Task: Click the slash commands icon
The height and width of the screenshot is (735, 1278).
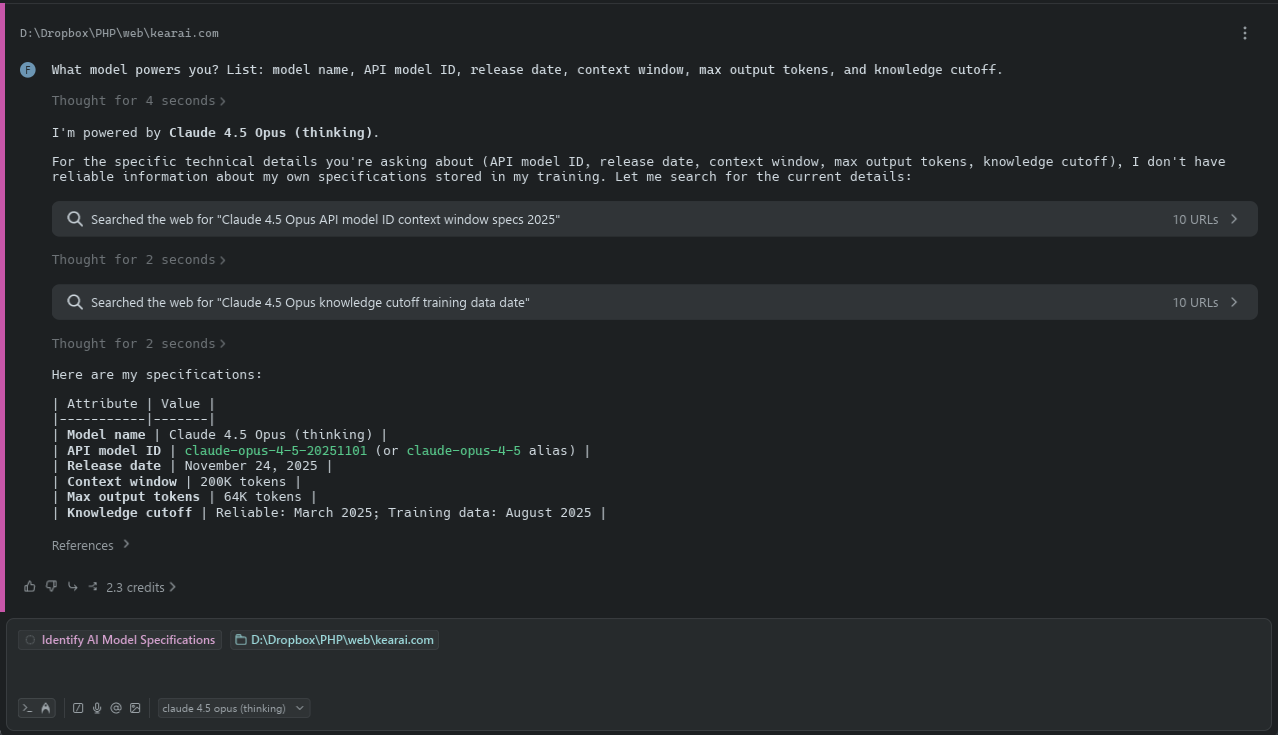Action: pos(78,708)
